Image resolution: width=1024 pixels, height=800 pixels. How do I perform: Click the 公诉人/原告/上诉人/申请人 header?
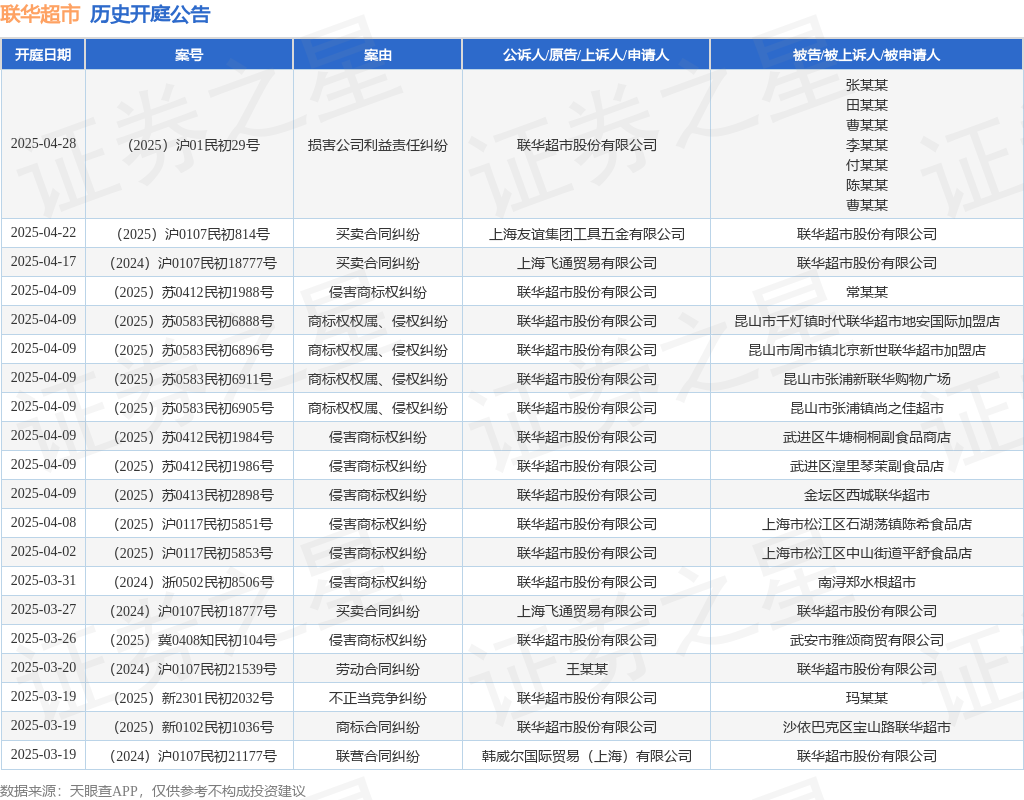click(x=586, y=55)
